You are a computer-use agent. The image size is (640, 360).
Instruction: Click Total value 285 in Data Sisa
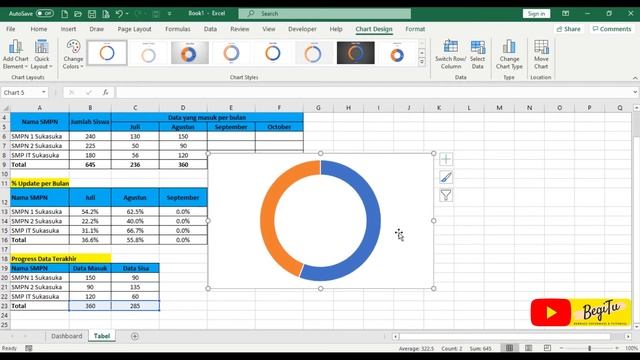point(135,306)
